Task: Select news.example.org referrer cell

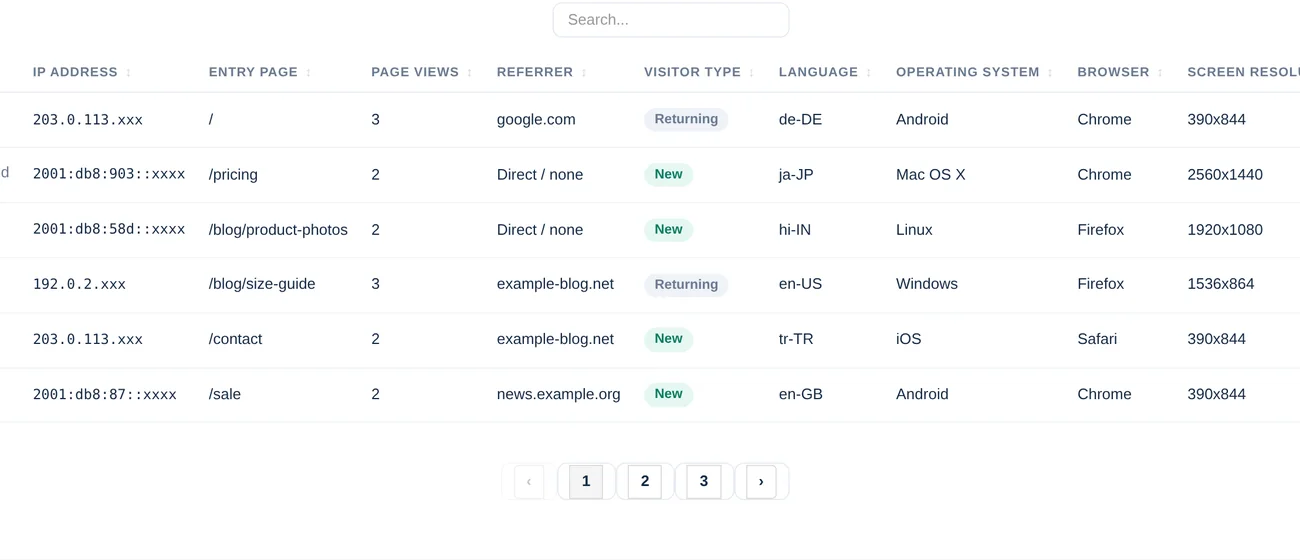Action: click(559, 394)
